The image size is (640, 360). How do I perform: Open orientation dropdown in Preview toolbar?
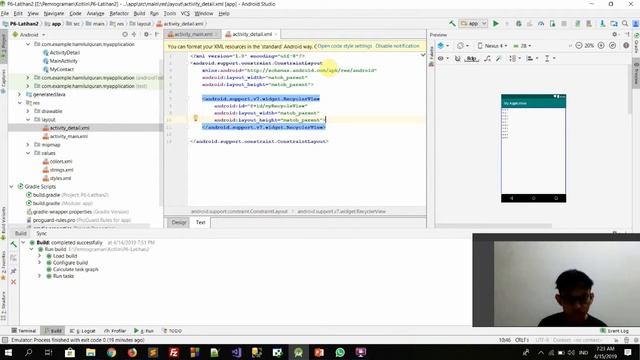coord(463,46)
